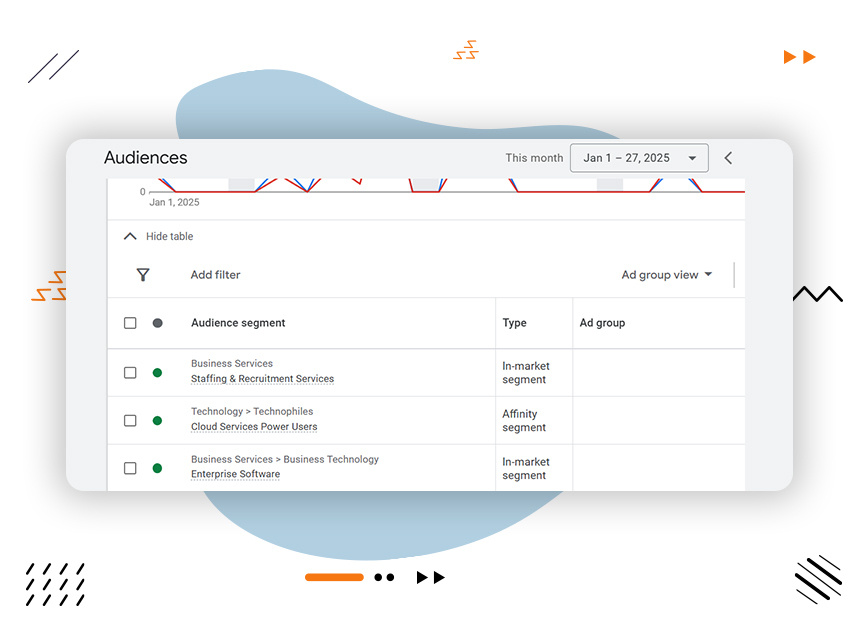Click the orange double-arrow decoration at top right
This screenshot has height=628, width=860.
[799, 57]
